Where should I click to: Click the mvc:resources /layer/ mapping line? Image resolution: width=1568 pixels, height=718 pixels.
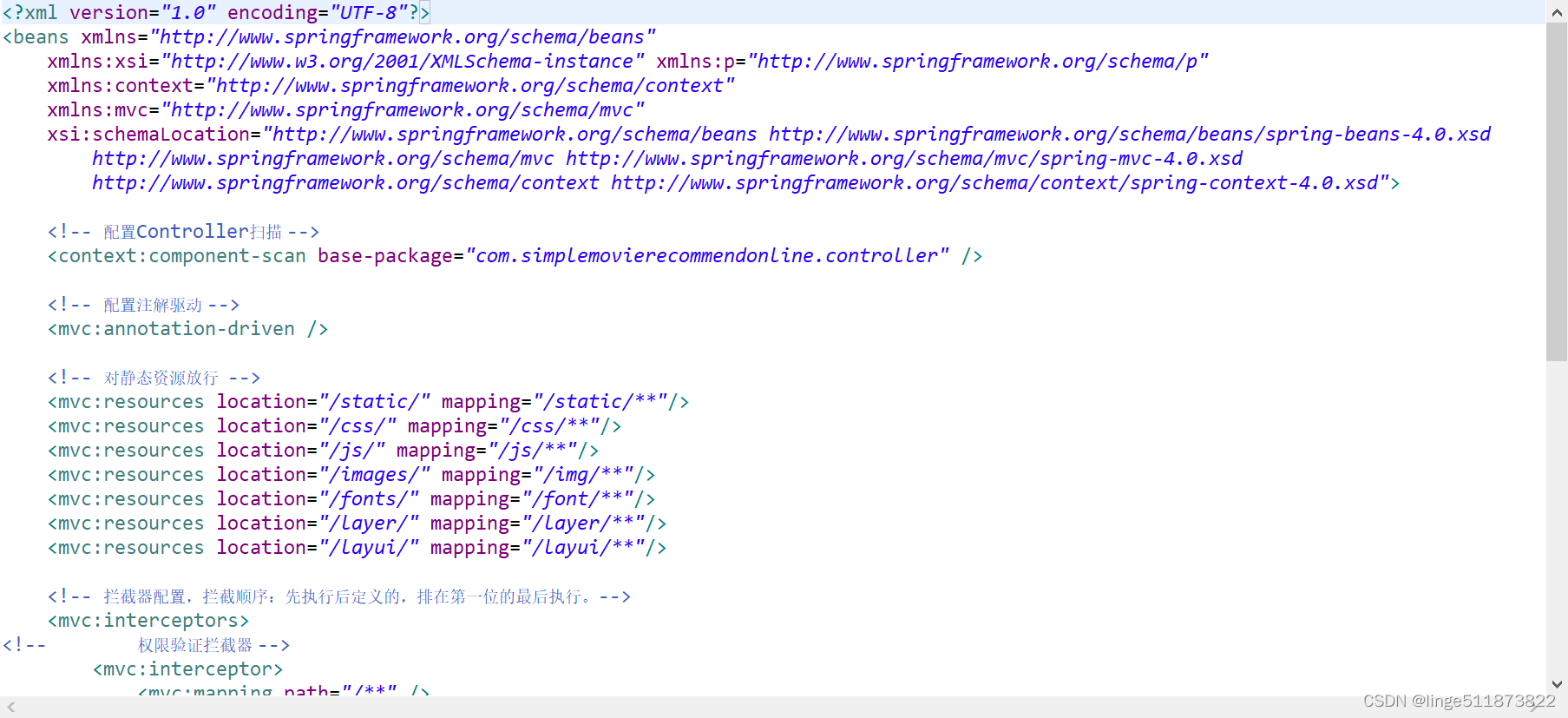[x=357, y=524]
